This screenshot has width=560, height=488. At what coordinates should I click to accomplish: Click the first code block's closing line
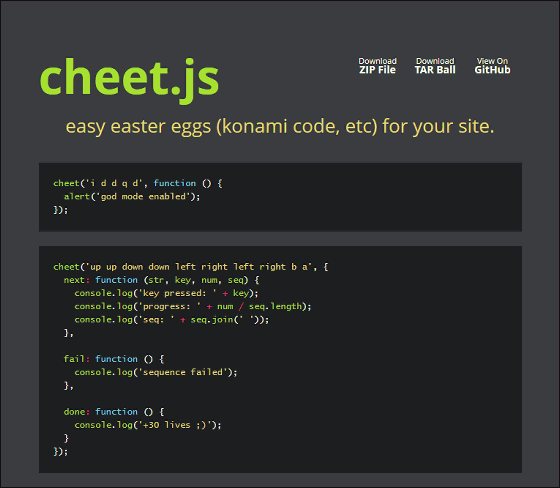(x=61, y=210)
